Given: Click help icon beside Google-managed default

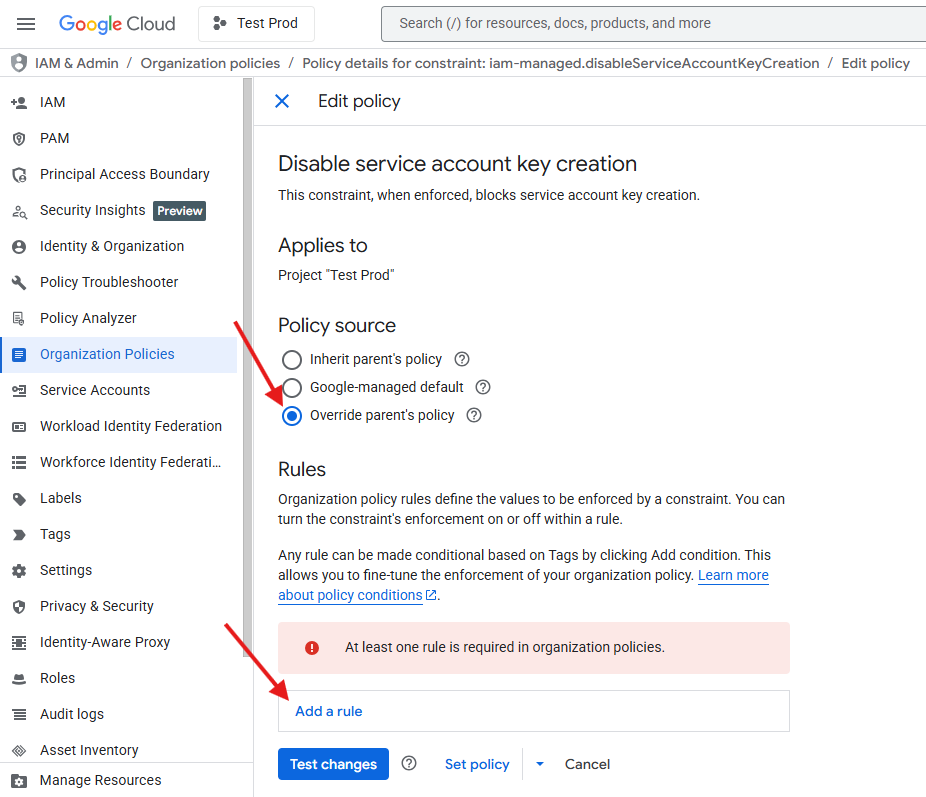Looking at the screenshot, I should tap(483, 387).
